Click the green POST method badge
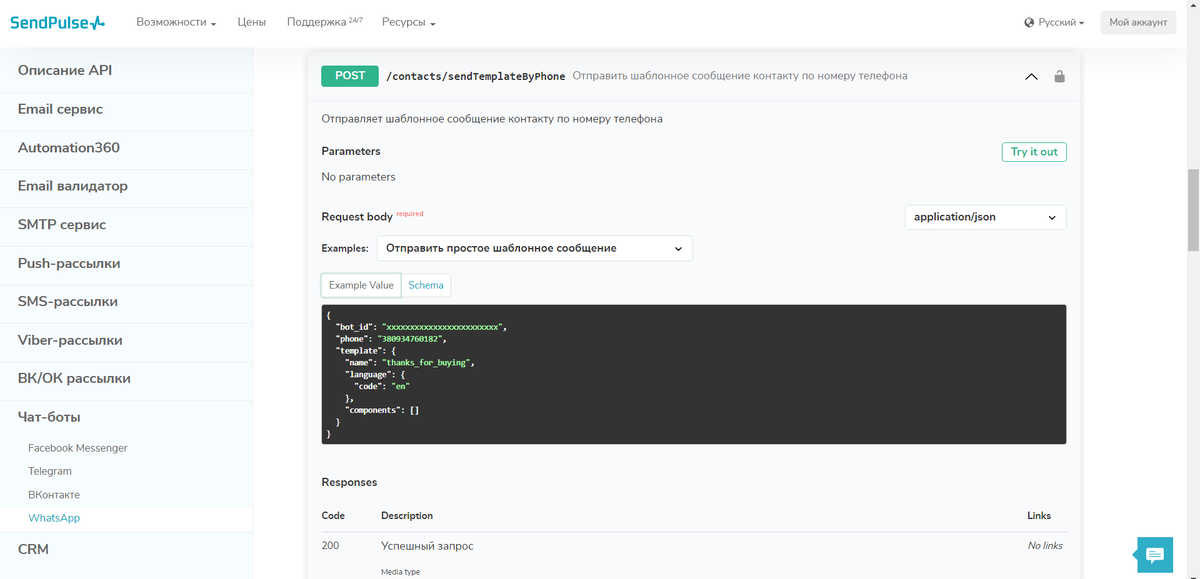Viewport: 1200px width, 579px height. 350,76
